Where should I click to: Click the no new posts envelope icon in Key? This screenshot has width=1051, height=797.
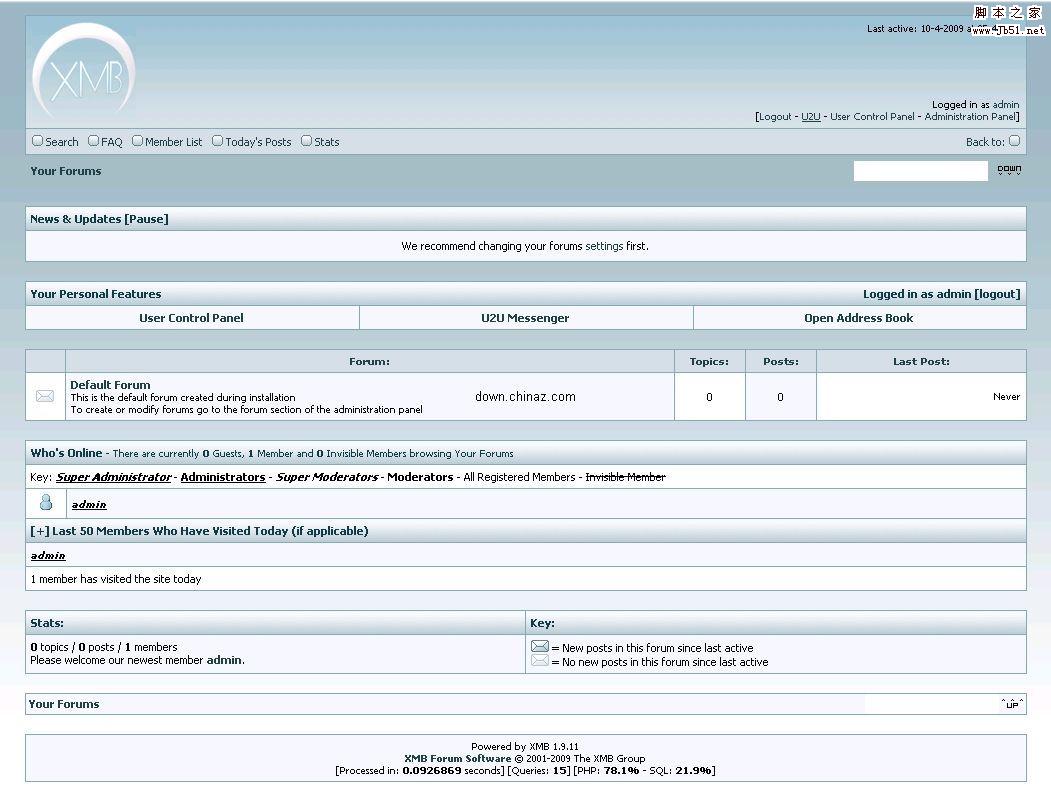point(540,661)
